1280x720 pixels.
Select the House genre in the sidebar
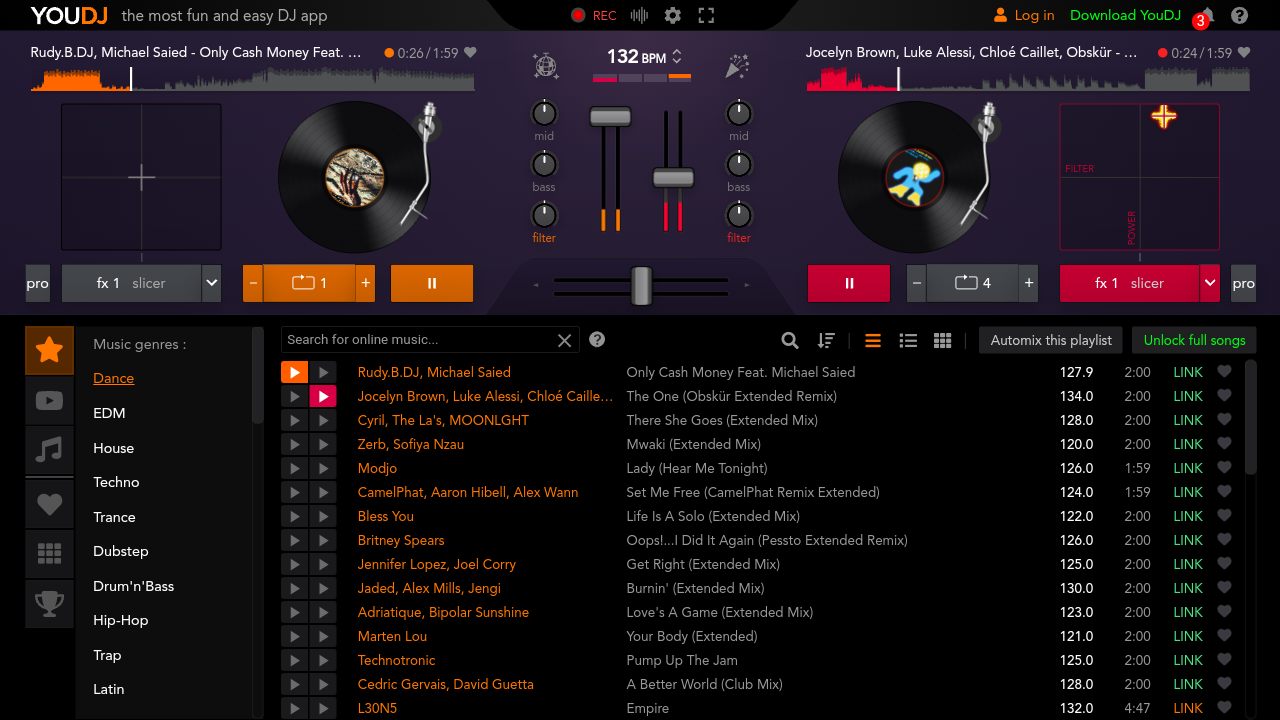(x=113, y=448)
